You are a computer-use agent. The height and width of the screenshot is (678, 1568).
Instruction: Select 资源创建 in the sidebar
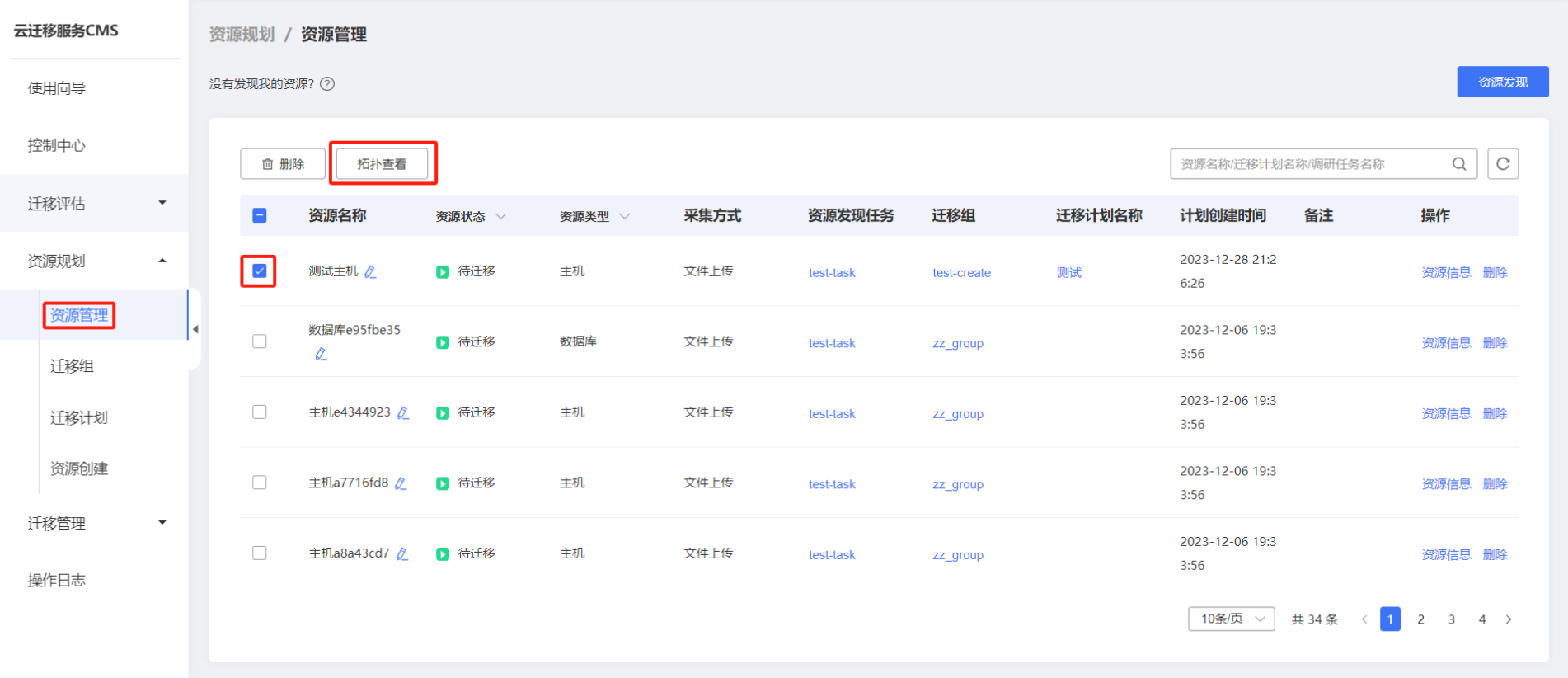79,468
